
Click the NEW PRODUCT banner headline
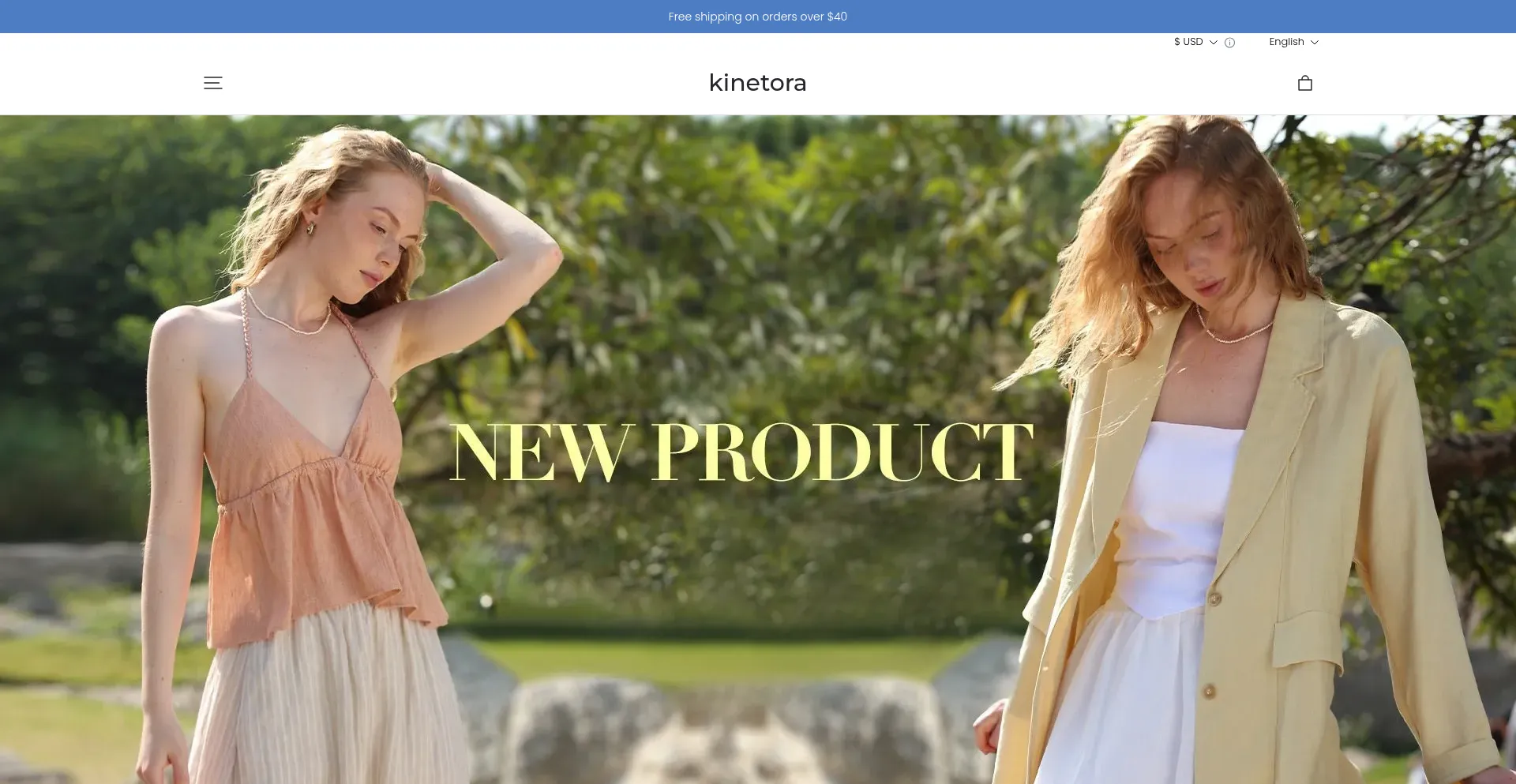click(x=741, y=452)
